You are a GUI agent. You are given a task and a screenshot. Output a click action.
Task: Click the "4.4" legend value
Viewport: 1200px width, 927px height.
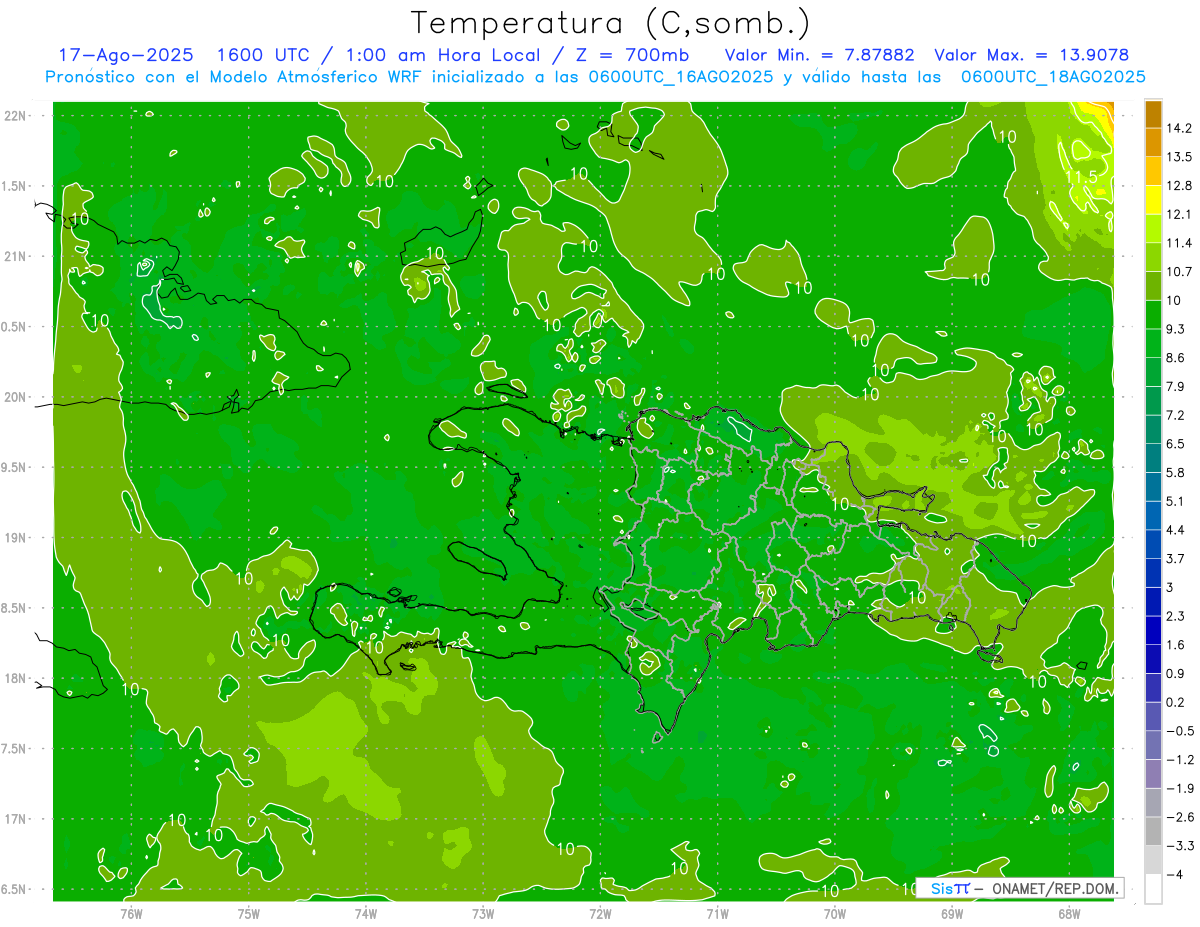(x=1176, y=530)
